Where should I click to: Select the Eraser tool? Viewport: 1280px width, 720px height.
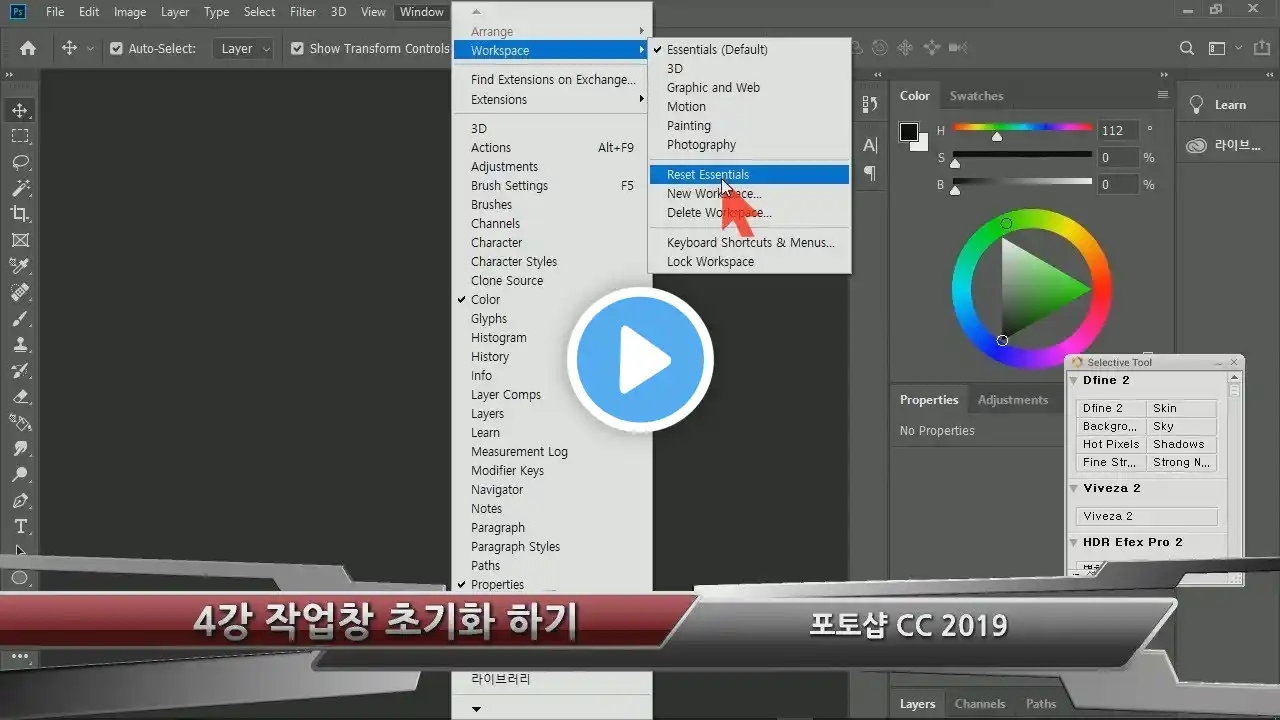click(20, 396)
